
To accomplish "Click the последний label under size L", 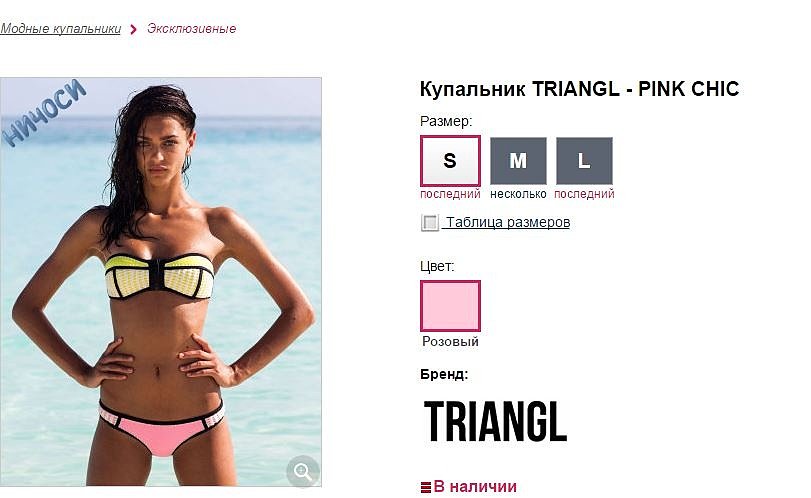I will [x=584, y=194].
